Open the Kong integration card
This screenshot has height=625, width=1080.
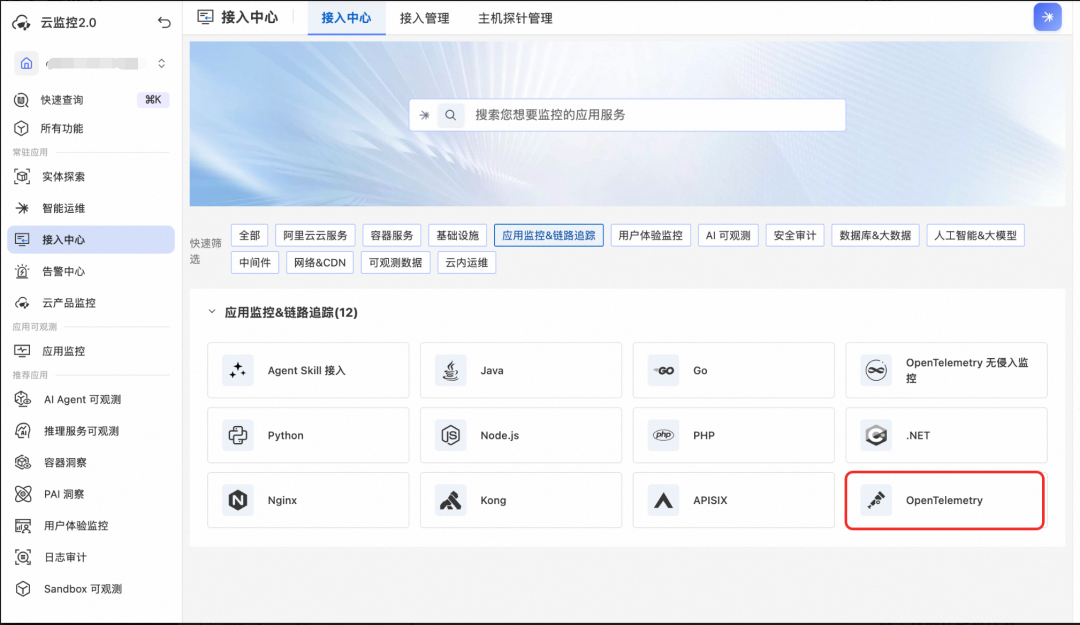click(521, 500)
